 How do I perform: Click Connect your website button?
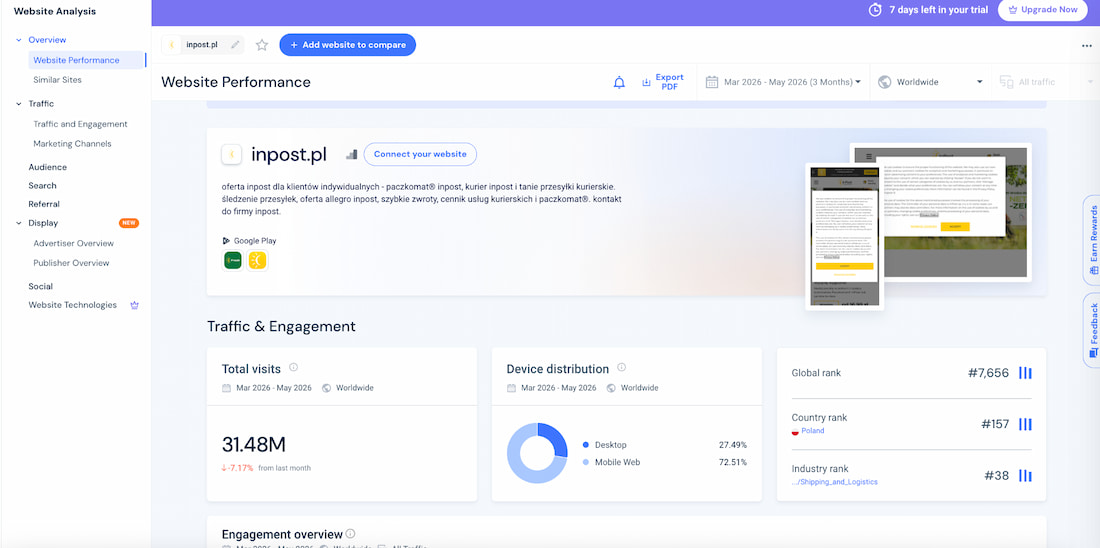point(420,154)
